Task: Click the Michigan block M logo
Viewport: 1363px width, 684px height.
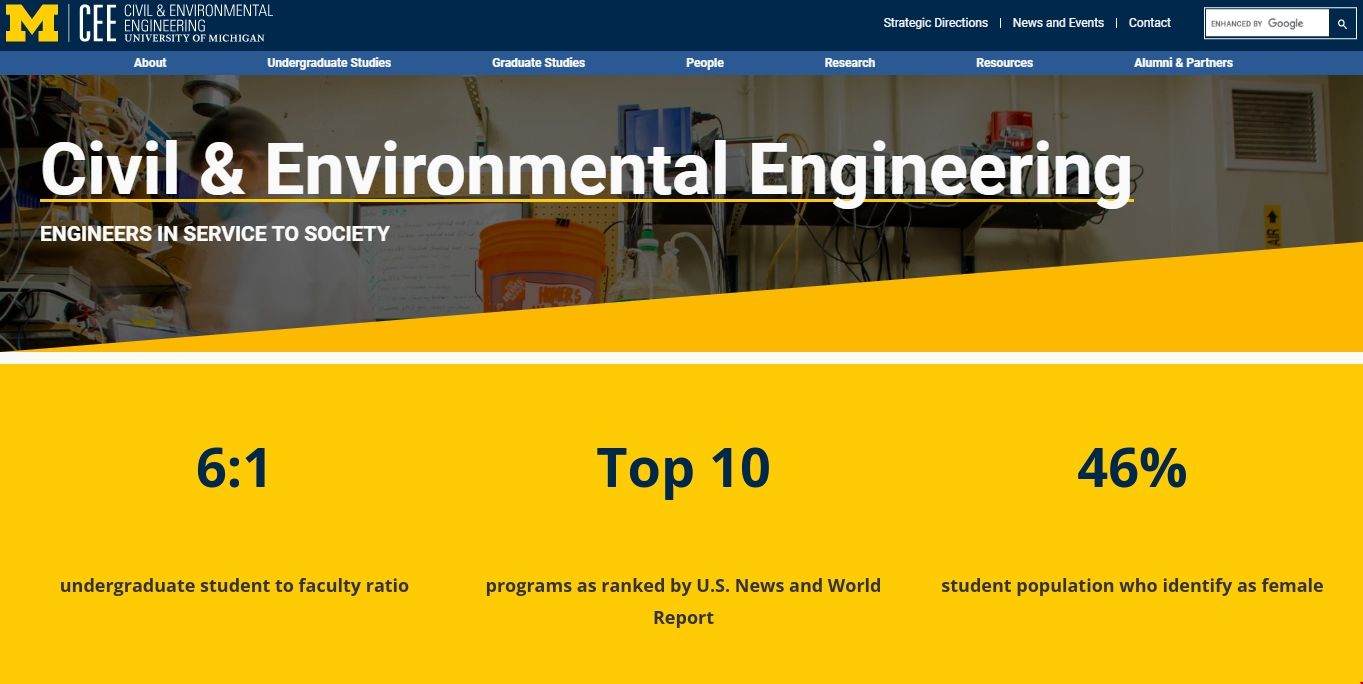Action: (32, 23)
